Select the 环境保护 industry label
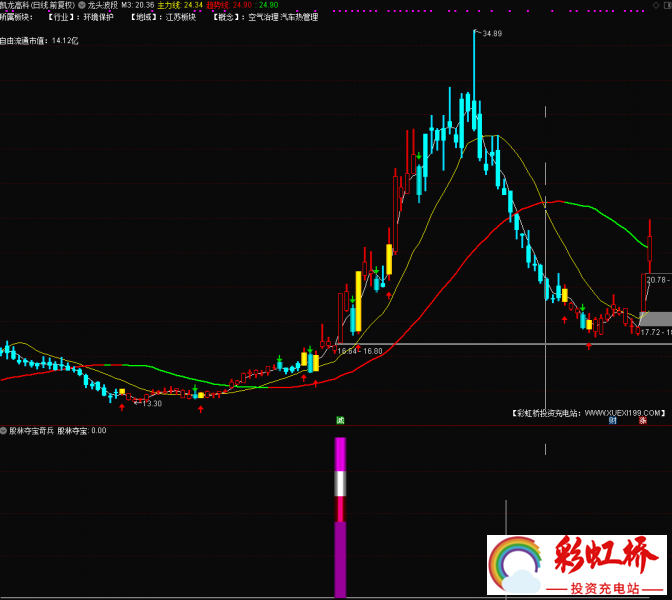The image size is (672, 600). tap(97, 17)
